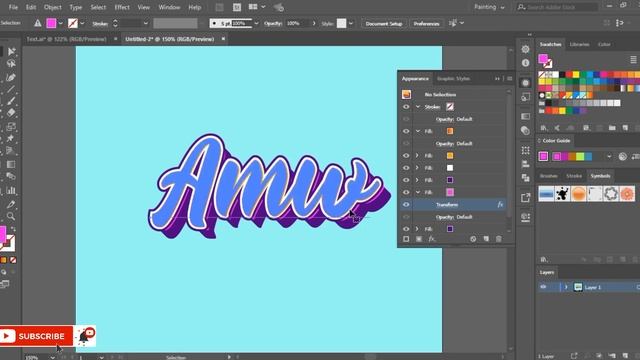Switch to first document tab at 122%
The width and height of the screenshot is (640, 360).
tap(67, 39)
